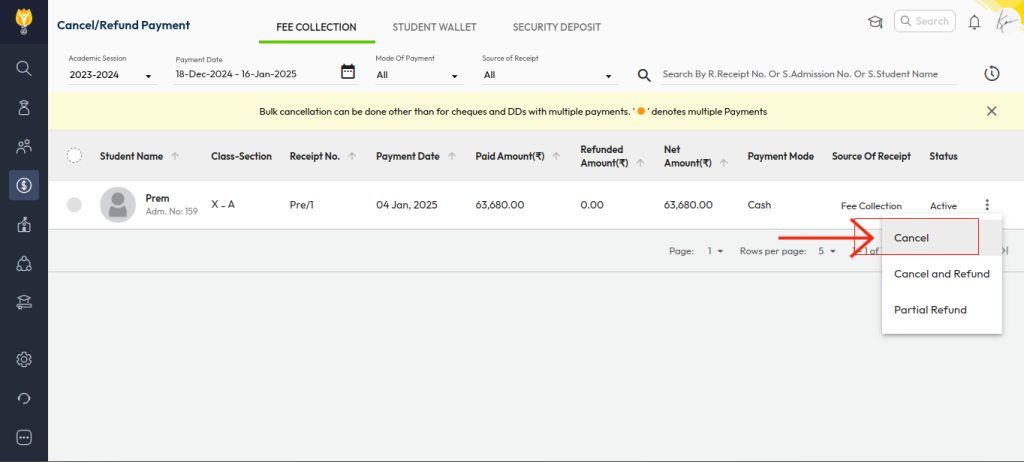Viewport: 1024px width, 462px height.
Task: Select the checkbox for Prem's row
Action: [74, 205]
